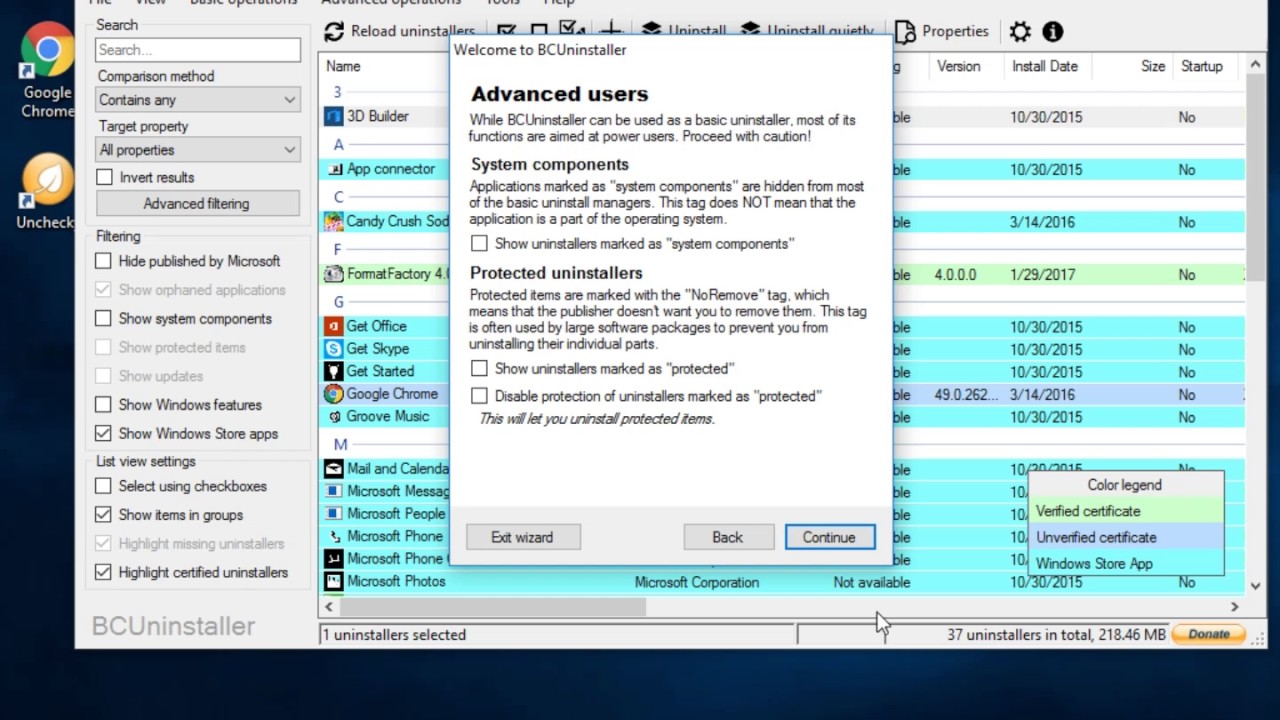The height and width of the screenshot is (720, 1280).
Task: Untick Highlight certified uninstallers
Action: click(103, 573)
